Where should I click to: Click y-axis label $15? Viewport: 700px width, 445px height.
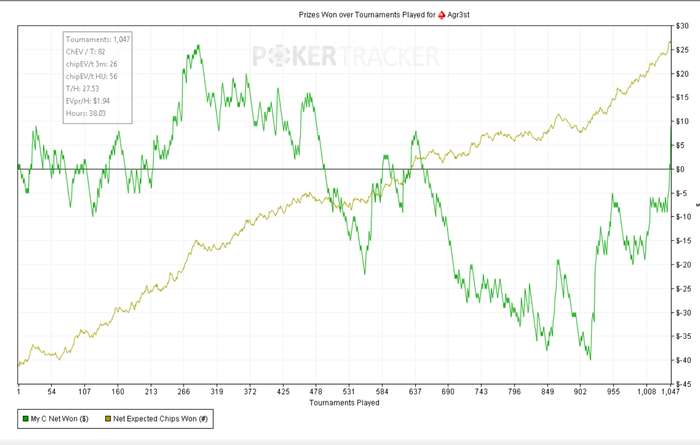coord(682,97)
